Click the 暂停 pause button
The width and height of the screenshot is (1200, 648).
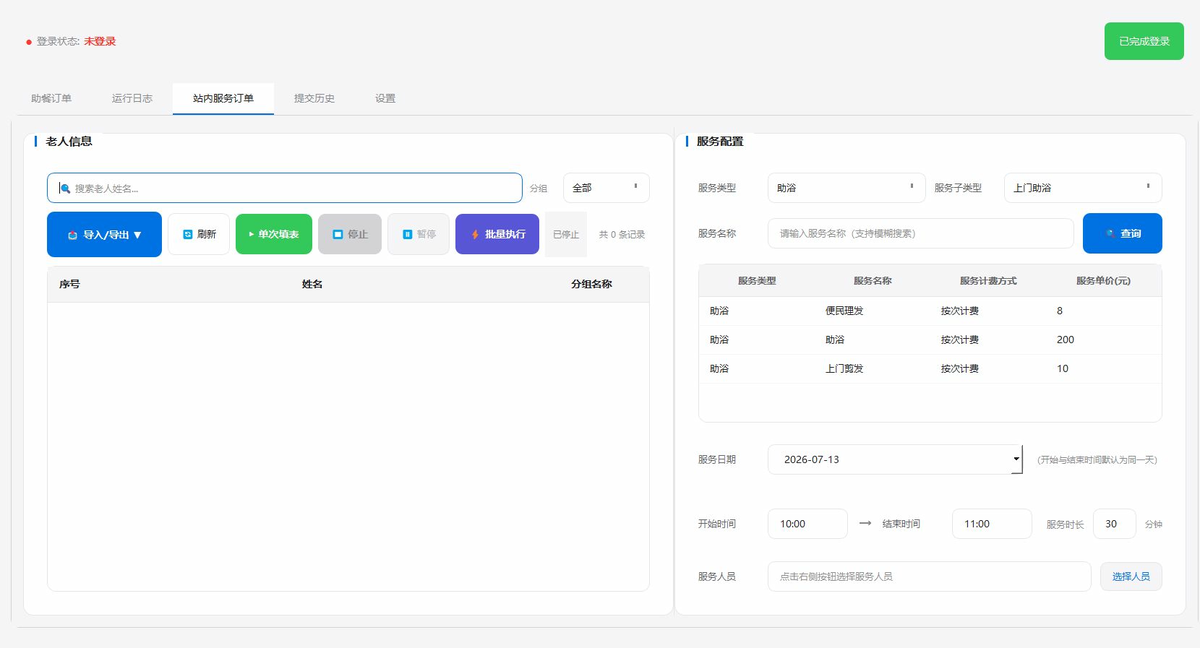pyautogui.click(x=418, y=234)
